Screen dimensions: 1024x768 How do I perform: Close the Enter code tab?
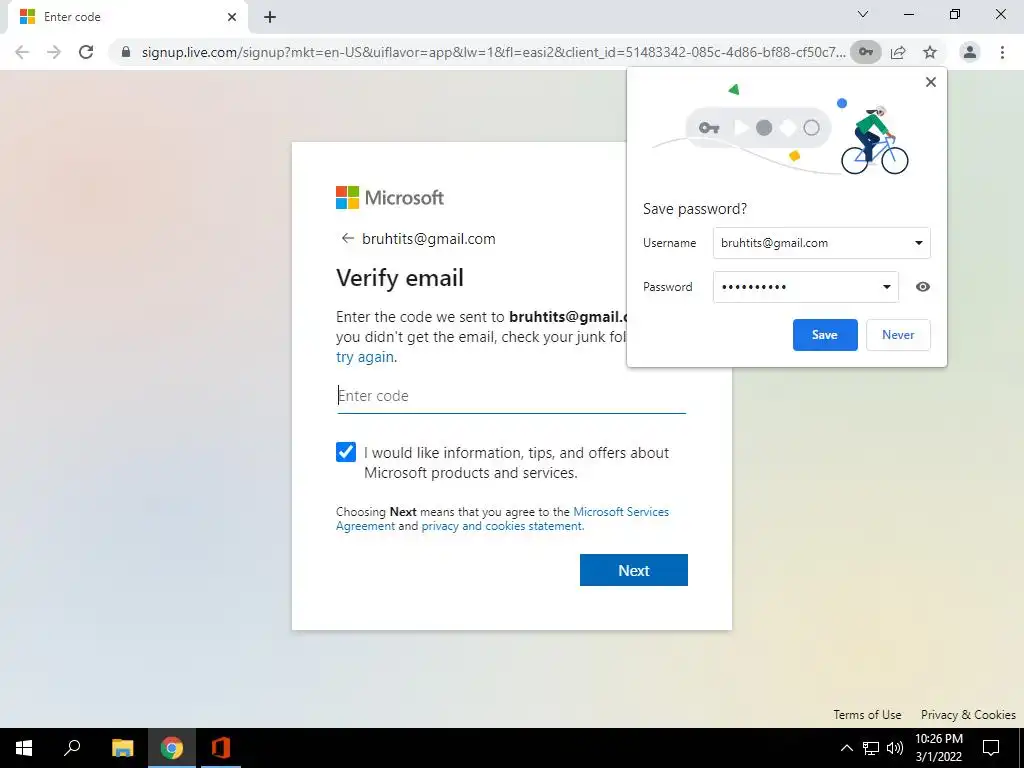point(232,17)
